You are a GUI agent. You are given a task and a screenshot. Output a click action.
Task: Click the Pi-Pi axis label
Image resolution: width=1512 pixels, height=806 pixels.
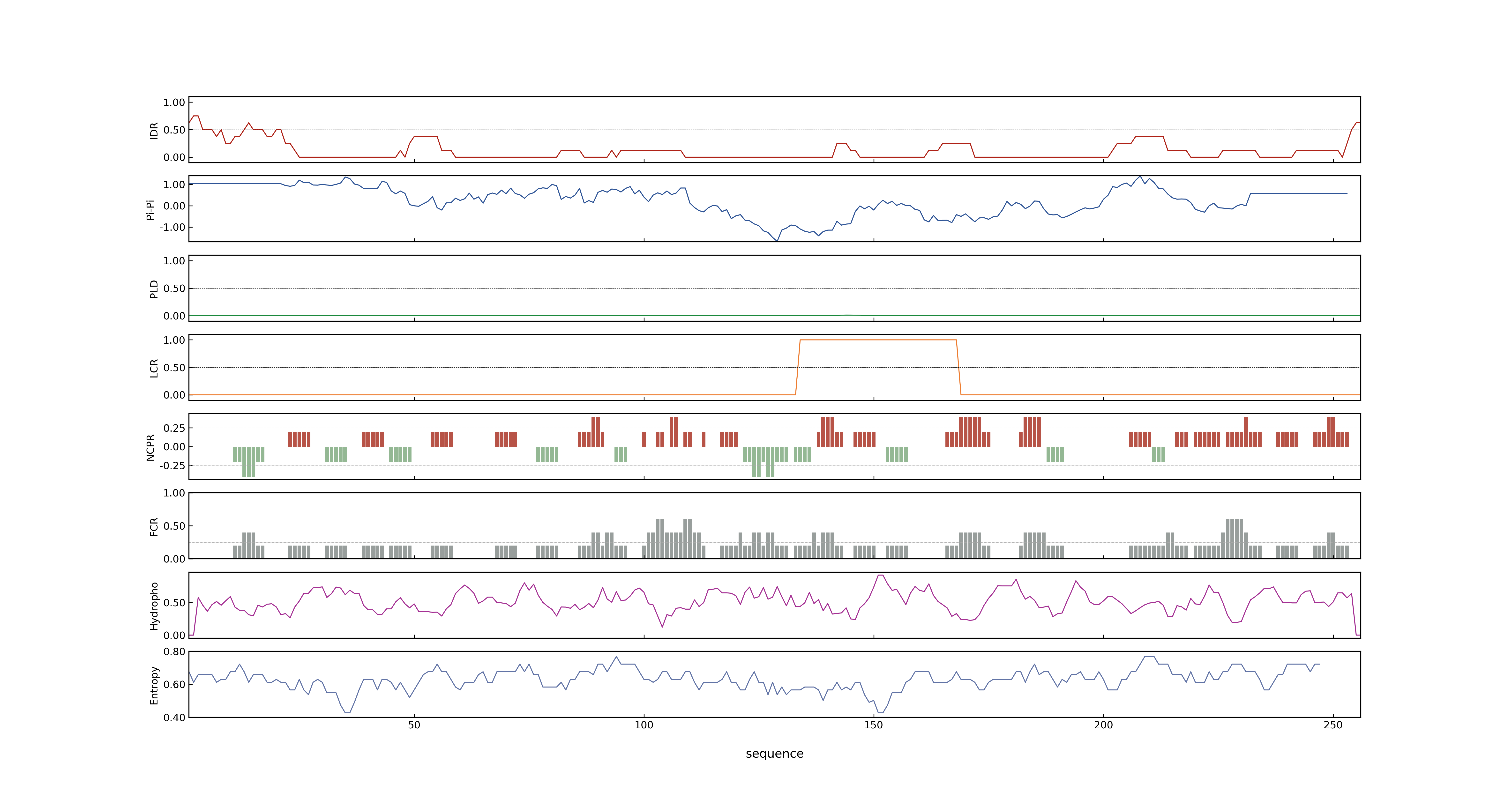(150, 209)
